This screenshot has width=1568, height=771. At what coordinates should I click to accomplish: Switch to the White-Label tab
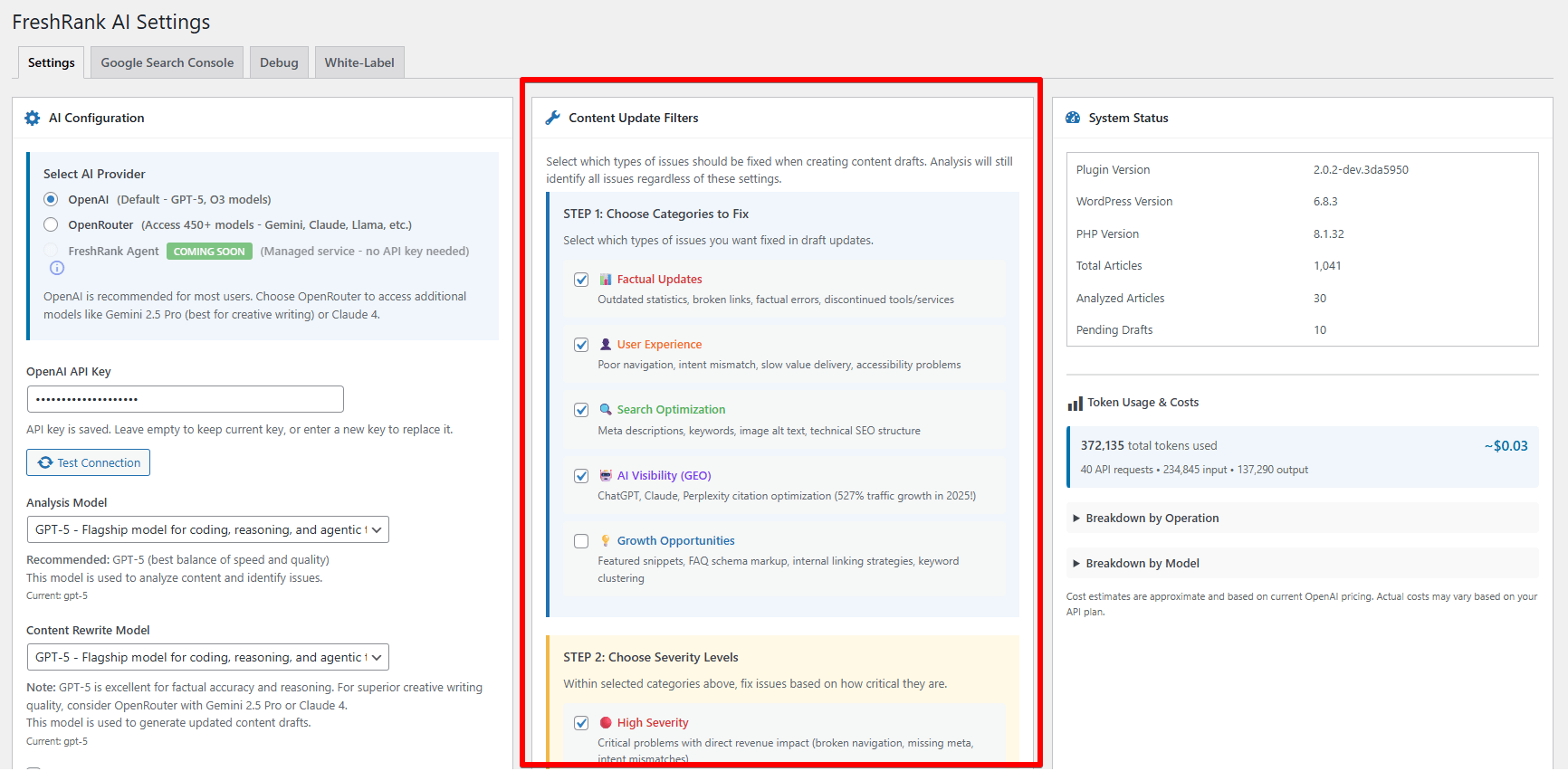pyautogui.click(x=359, y=62)
